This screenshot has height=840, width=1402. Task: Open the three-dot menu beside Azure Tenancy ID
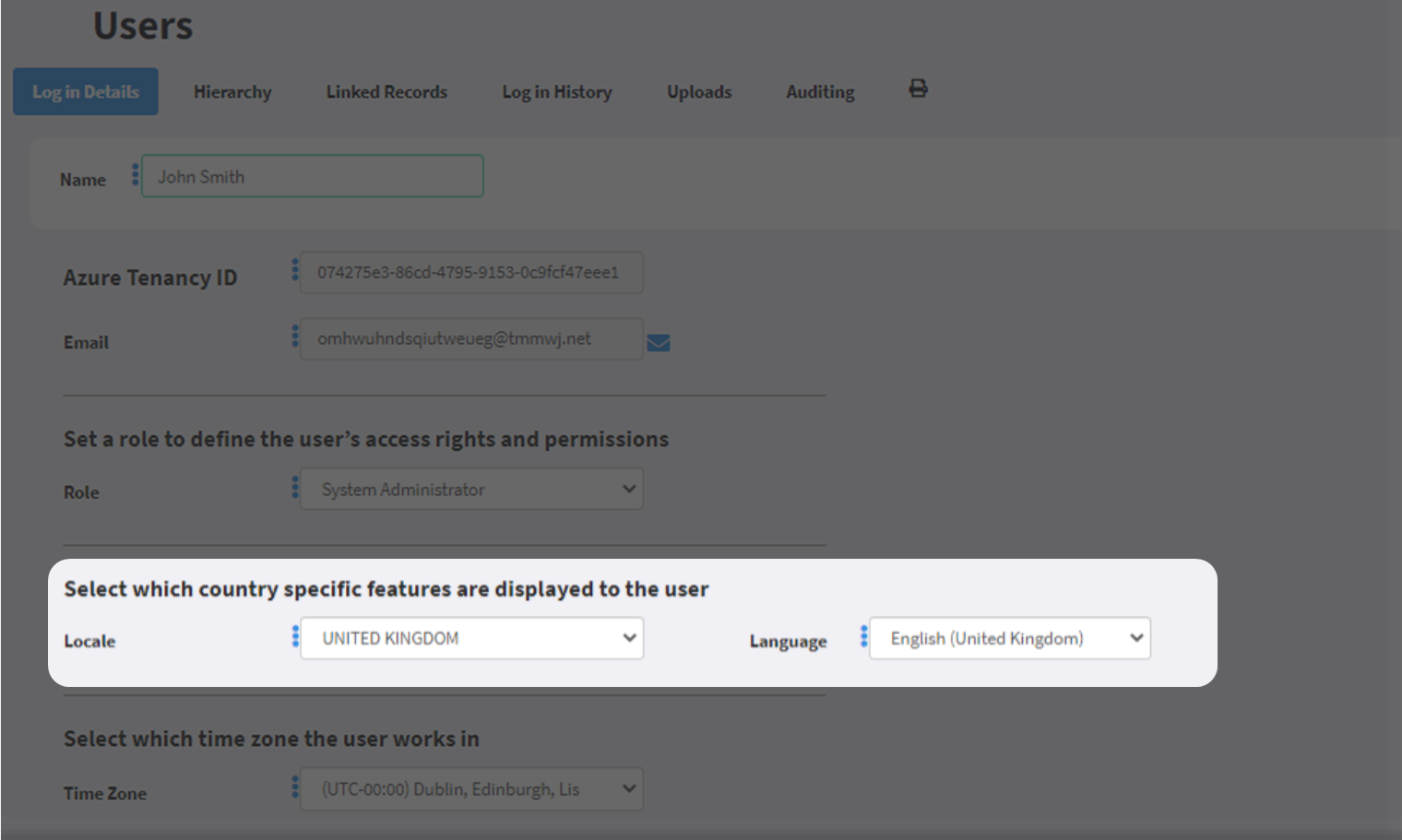pos(295,269)
